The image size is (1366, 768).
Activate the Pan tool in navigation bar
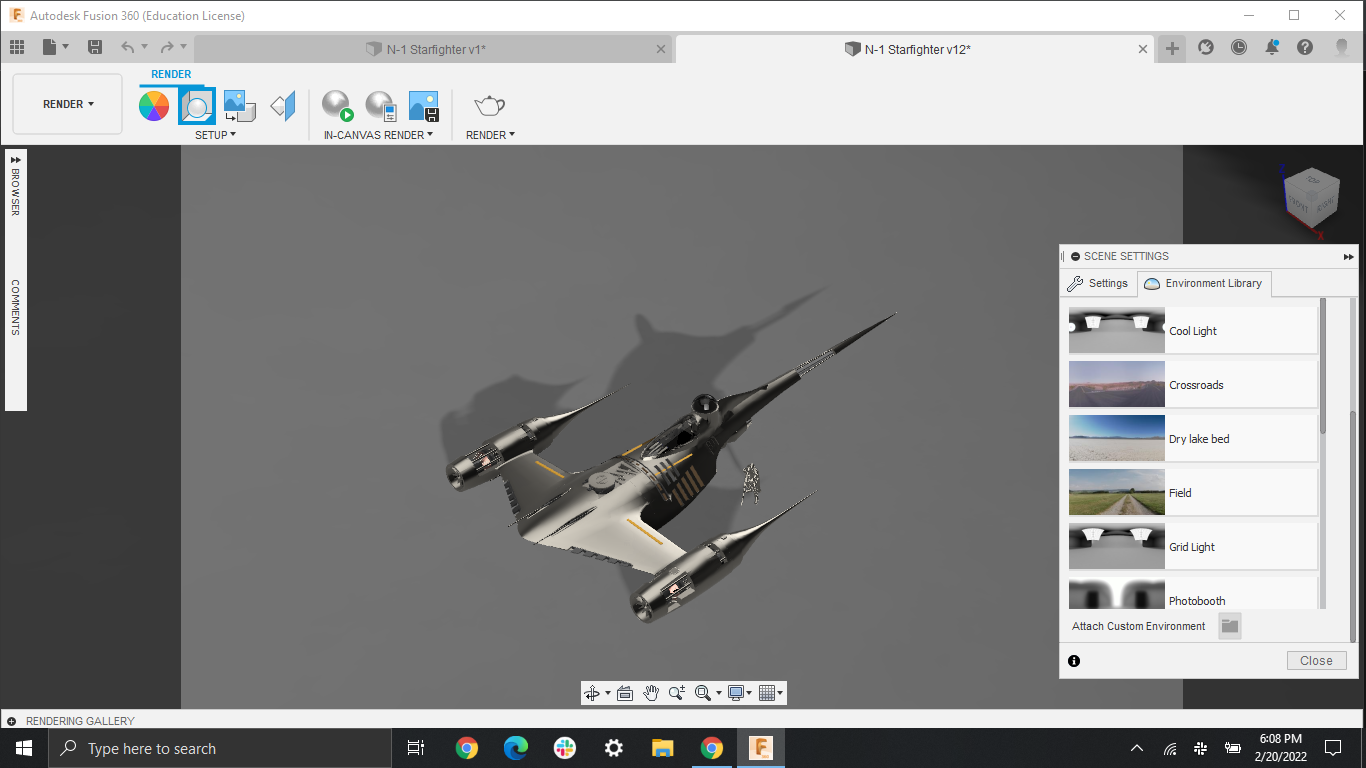pos(651,692)
